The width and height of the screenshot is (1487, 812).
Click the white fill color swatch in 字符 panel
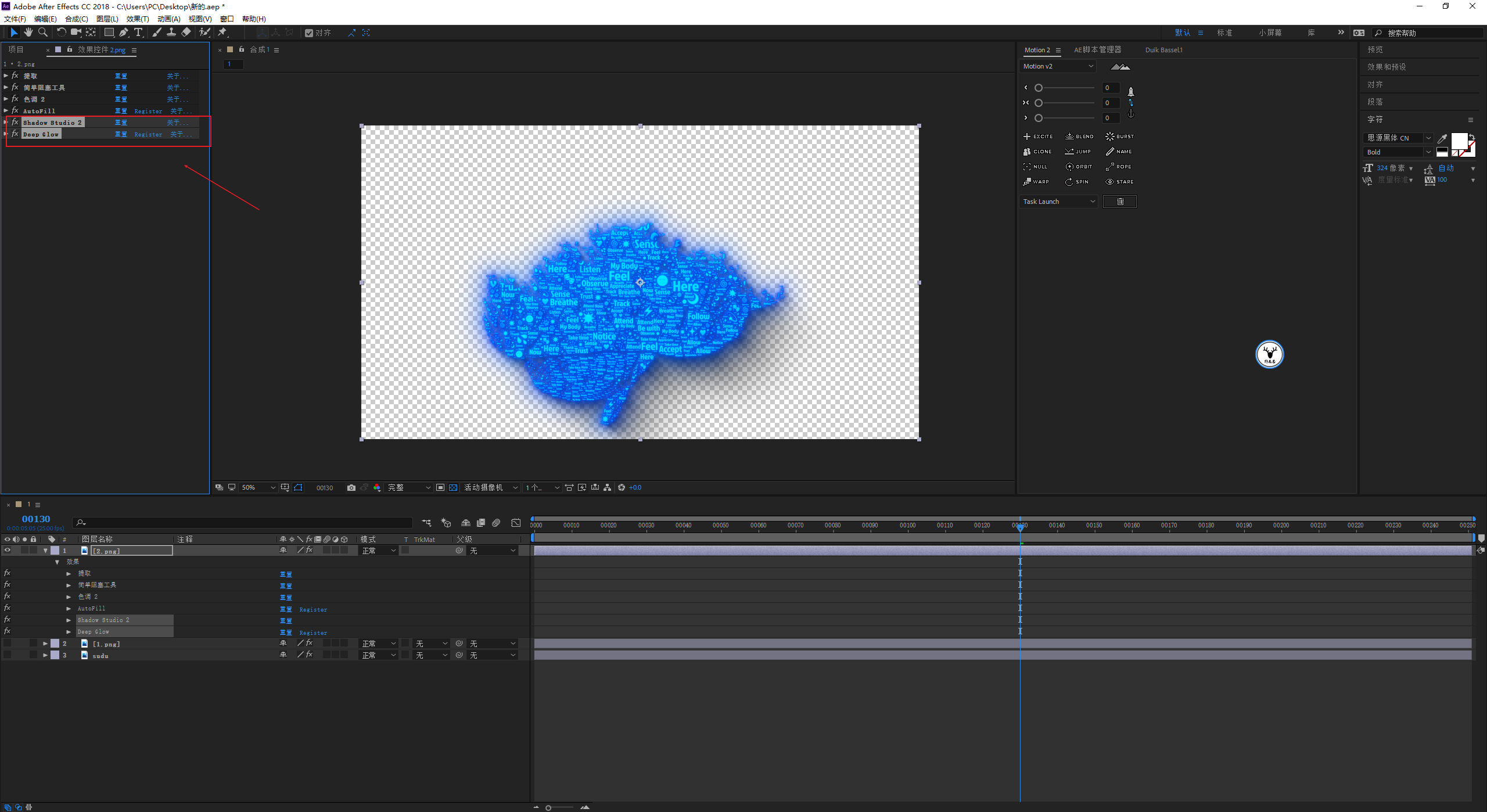[x=1459, y=141]
